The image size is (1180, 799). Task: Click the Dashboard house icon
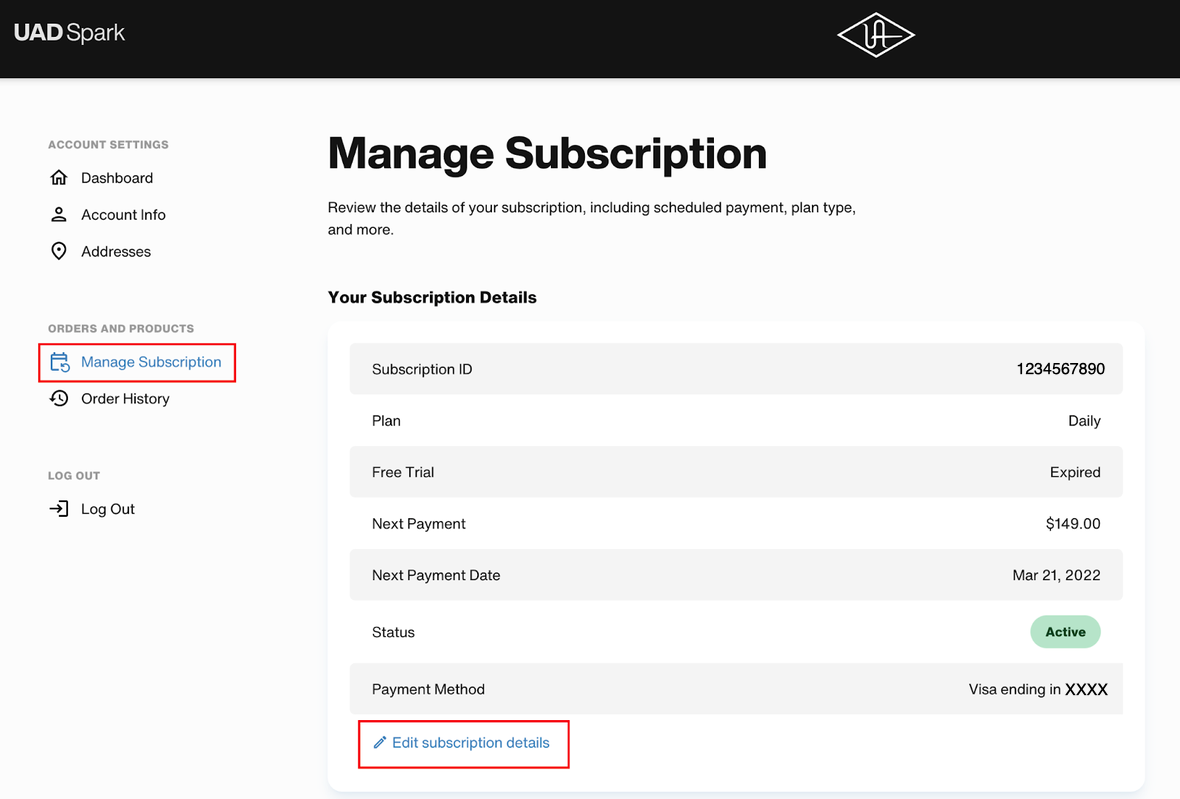(x=59, y=178)
